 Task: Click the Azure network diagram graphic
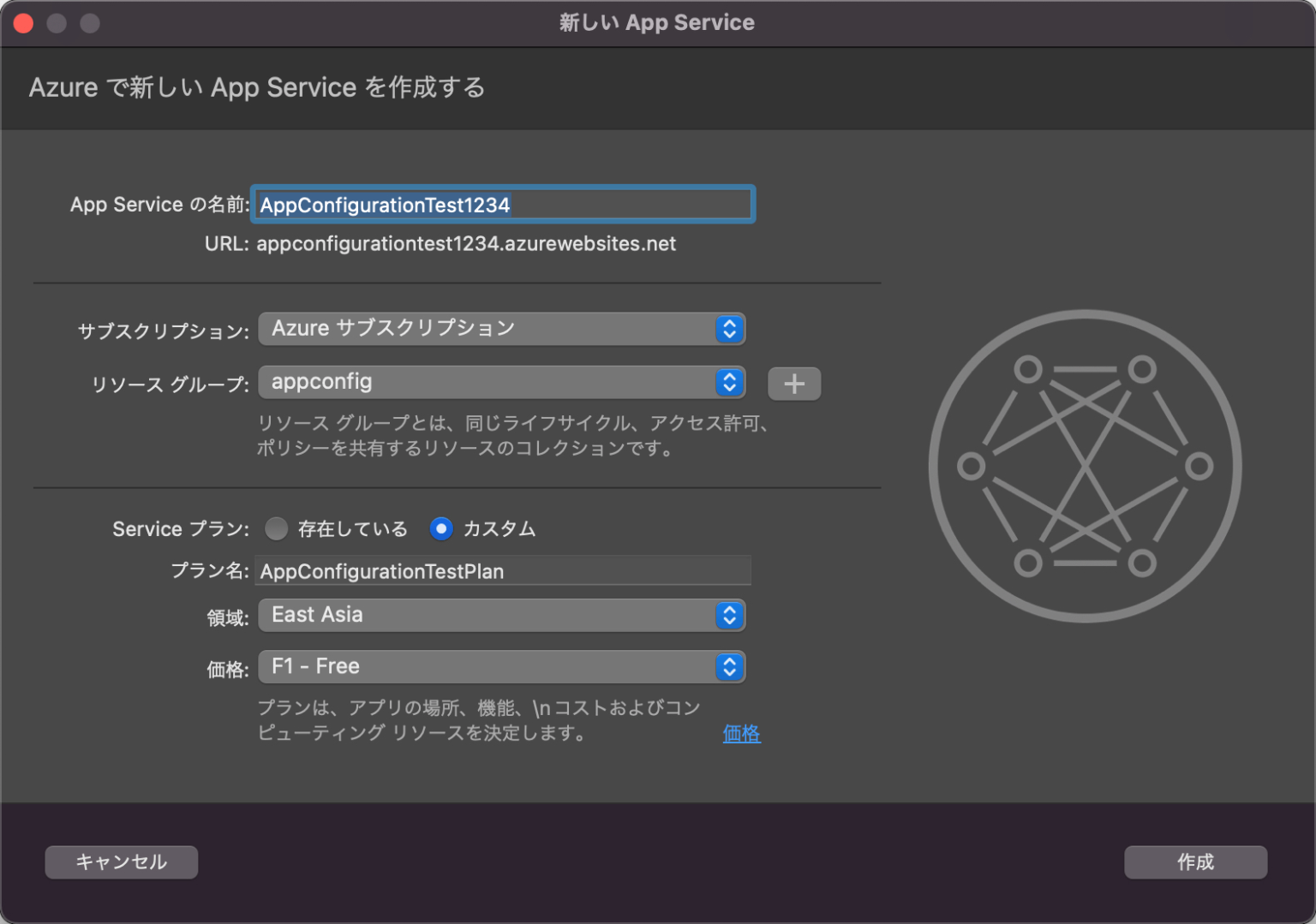pos(1084,467)
